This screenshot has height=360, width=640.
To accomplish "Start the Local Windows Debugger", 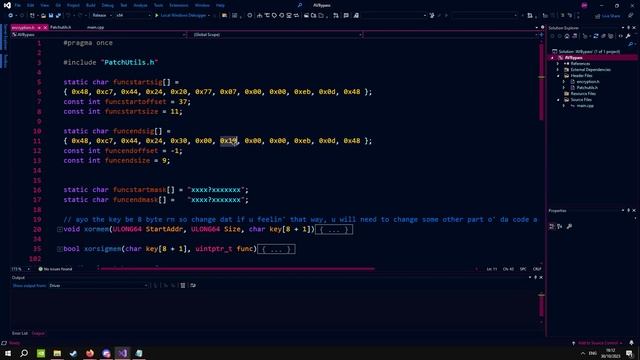I will tap(180, 16).
